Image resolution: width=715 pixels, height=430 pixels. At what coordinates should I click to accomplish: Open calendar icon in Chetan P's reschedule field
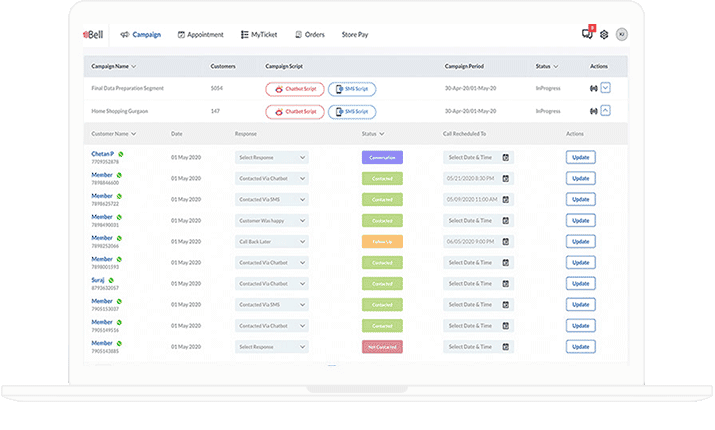506,158
